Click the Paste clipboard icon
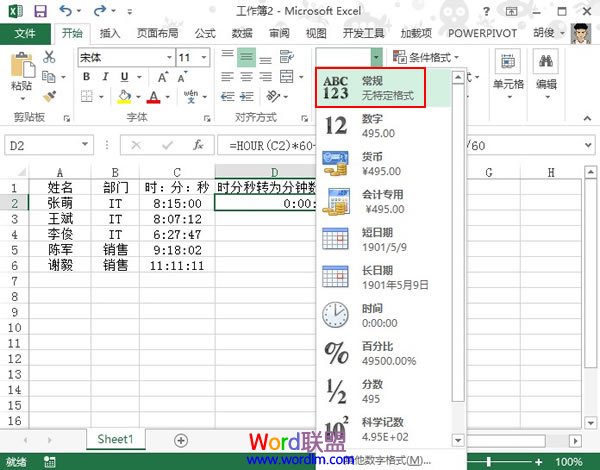 [x=22, y=65]
